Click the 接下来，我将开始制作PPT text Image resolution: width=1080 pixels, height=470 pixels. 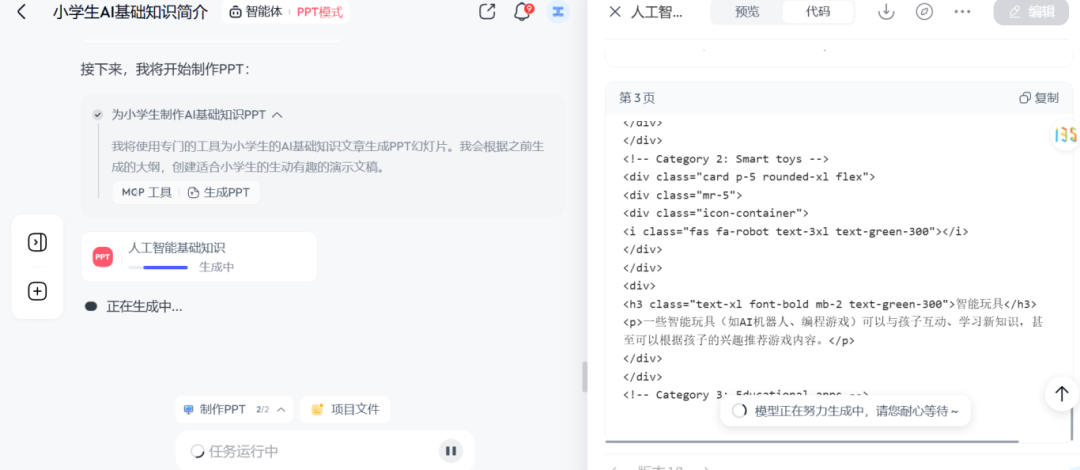coord(165,69)
